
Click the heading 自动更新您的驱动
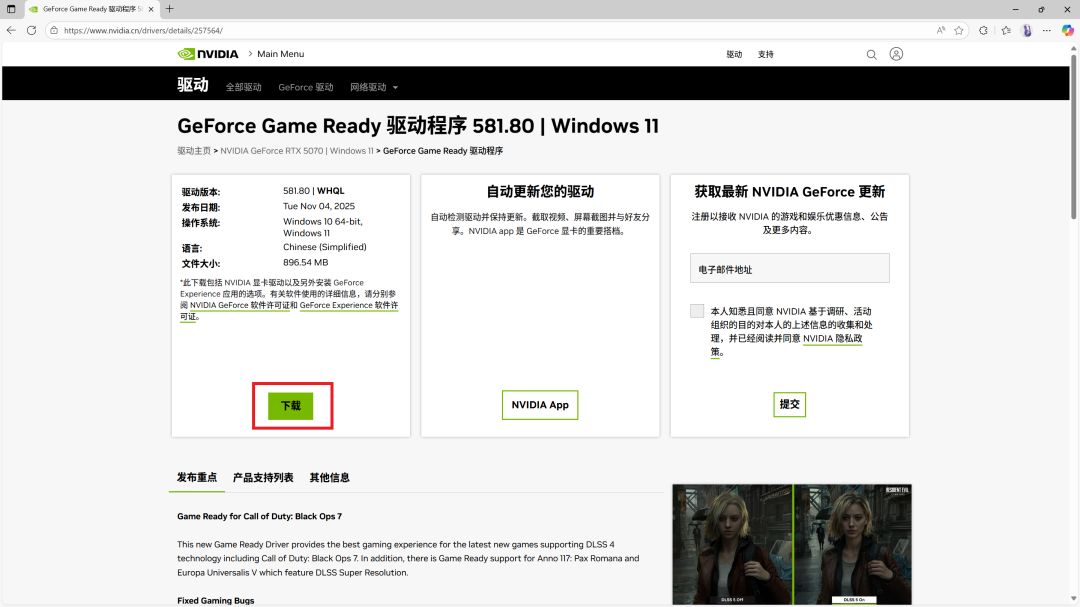pos(540,192)
